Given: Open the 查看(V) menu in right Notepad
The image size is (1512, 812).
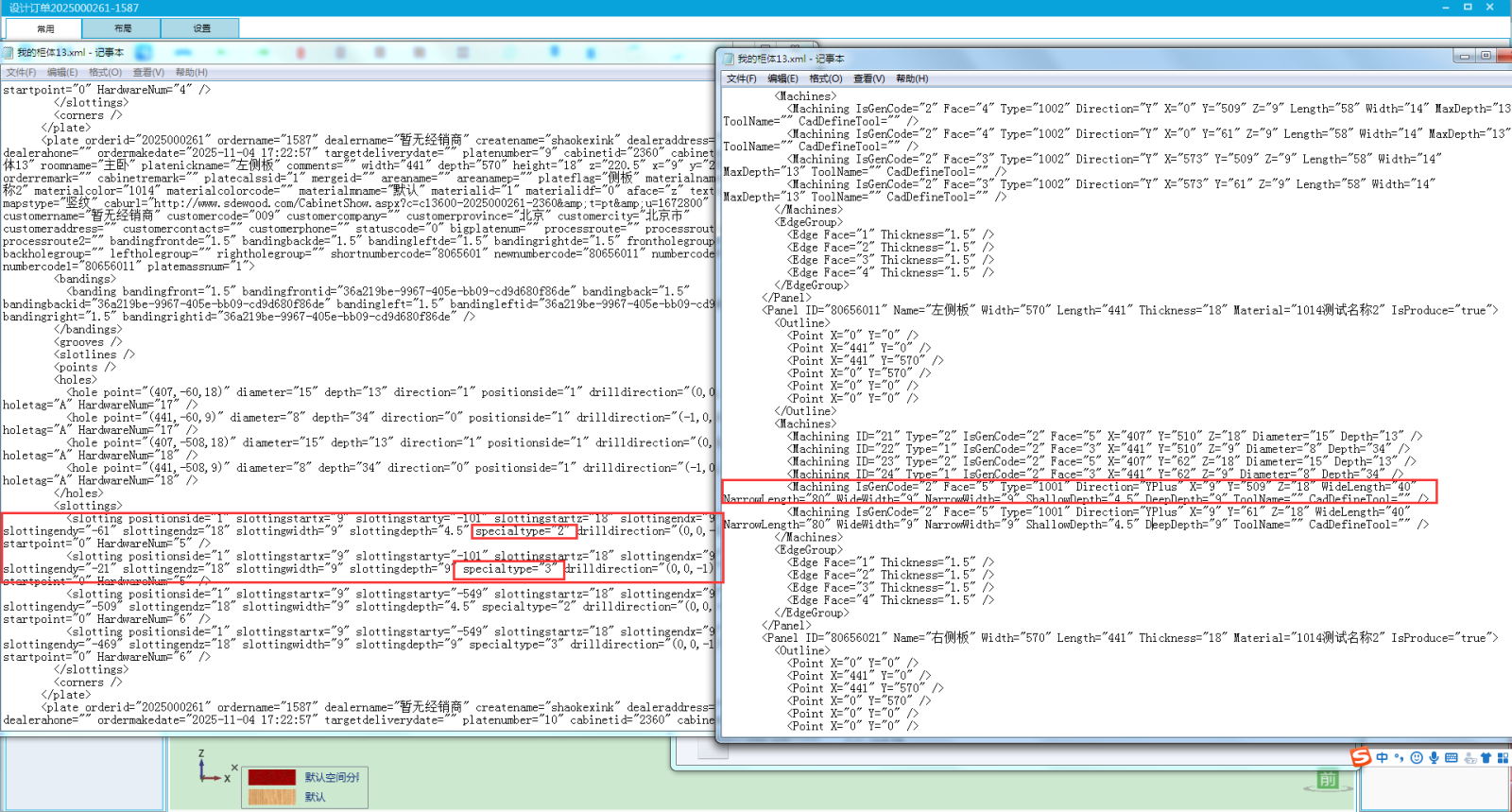Looking at the screenshot, I should 868,78.
